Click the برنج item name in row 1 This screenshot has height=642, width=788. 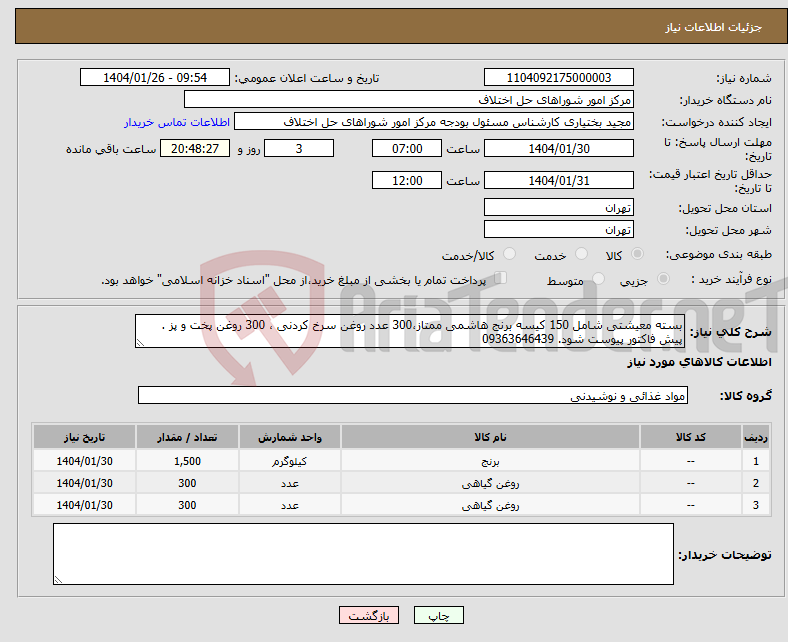click(x=490, y=461)
